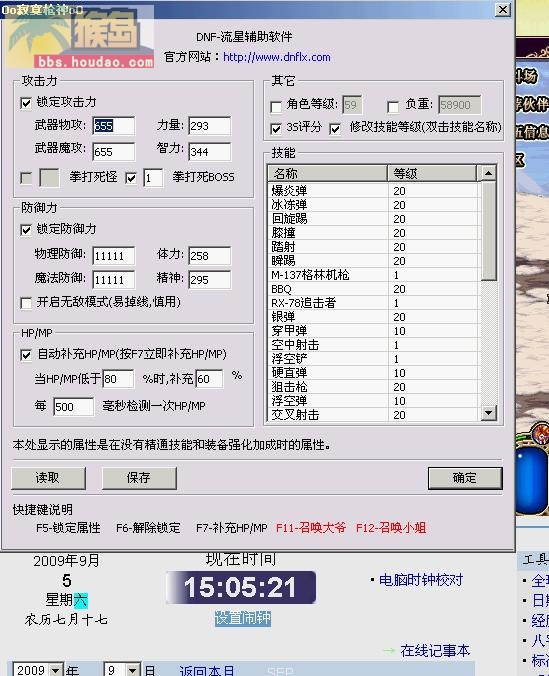Click the 物理防御 input field
549x676 pixels.
coord(113,256)
